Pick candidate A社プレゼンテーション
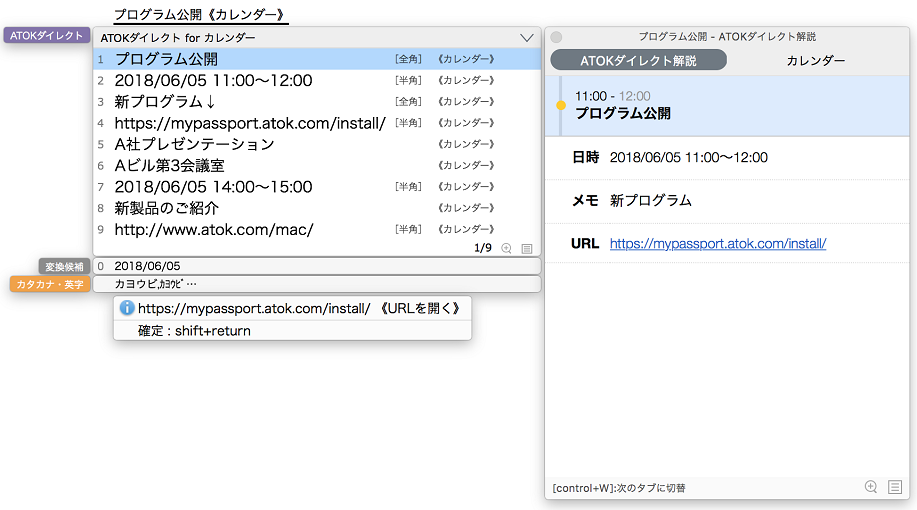Image resolution: width=917 pixels, height=510 pixels. coord(317,144)
